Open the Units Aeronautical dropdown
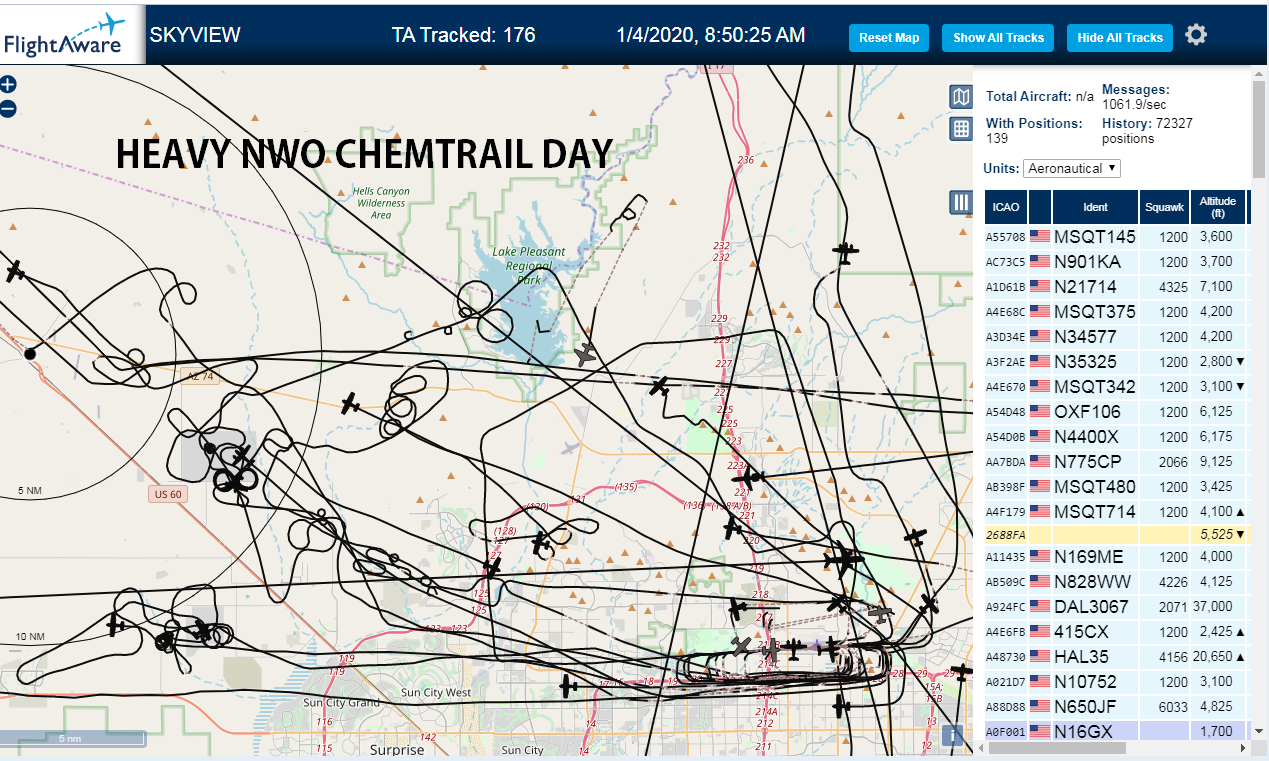The height and width of the screenshot is (761, 1269). [x=1072, y=168]
